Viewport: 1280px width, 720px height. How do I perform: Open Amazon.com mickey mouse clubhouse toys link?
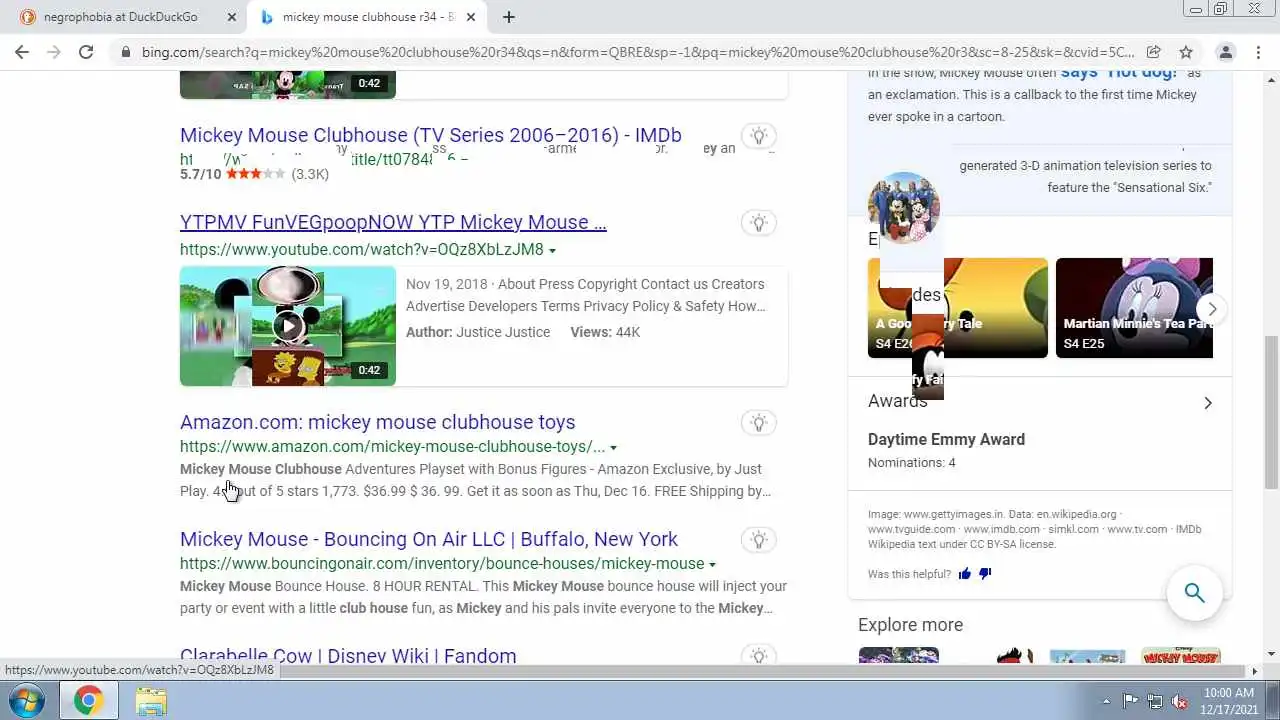click(377, 422)
